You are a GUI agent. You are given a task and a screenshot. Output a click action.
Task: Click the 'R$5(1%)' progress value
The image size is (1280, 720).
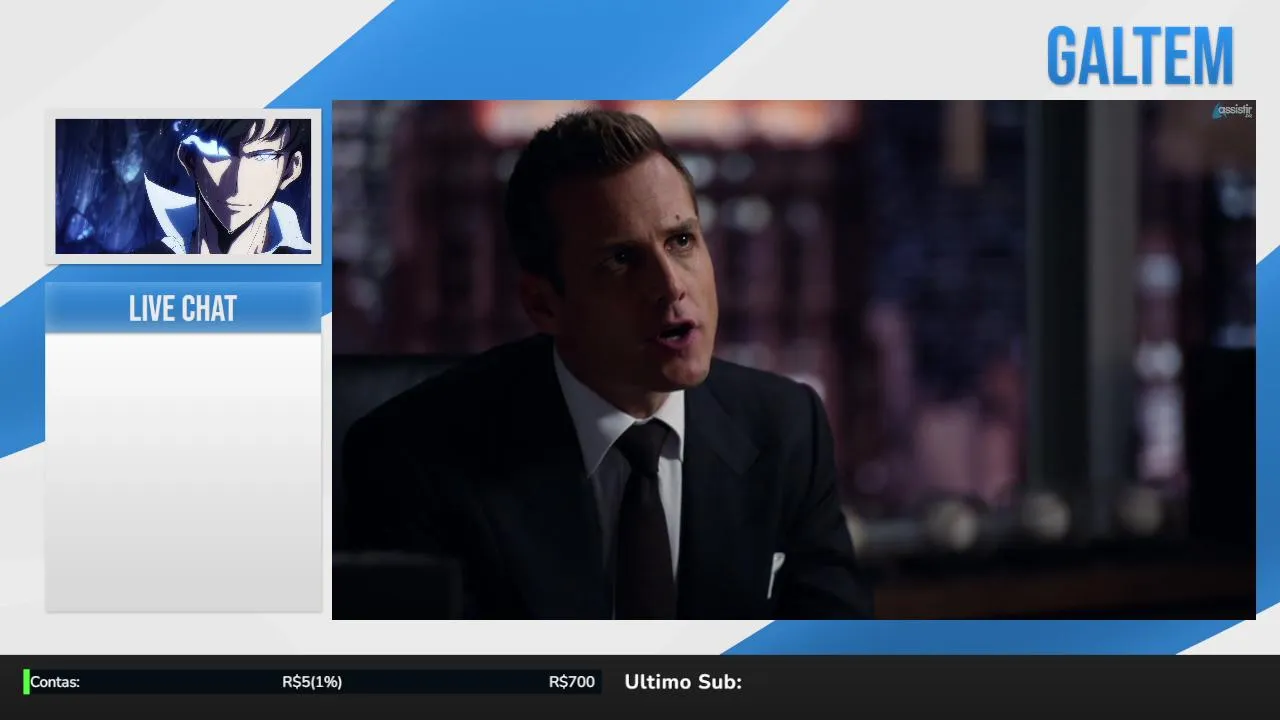point(312,682)
